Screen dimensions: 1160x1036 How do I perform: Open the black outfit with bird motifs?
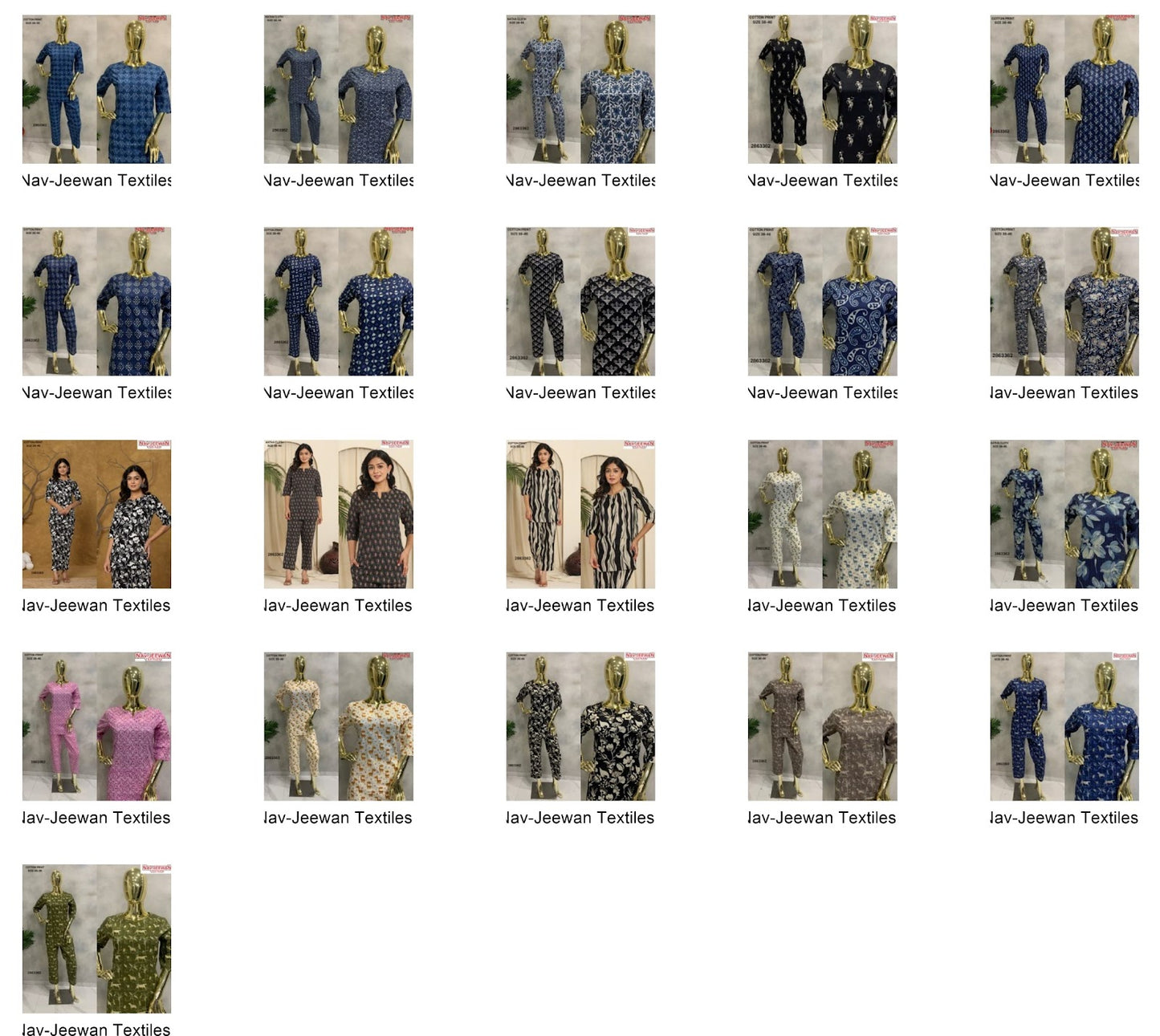tap(822, 89)
